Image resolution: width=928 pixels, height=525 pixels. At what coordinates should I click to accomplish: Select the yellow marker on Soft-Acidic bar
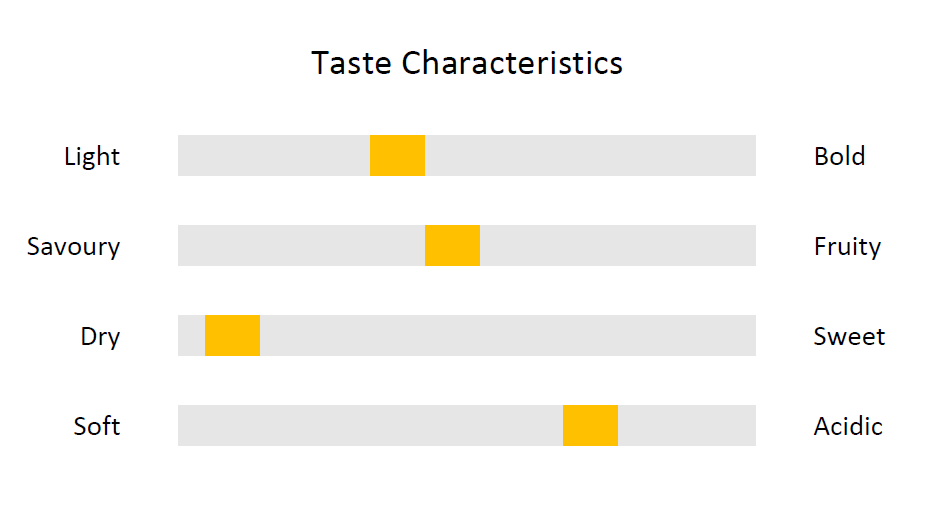click(590, 426)
